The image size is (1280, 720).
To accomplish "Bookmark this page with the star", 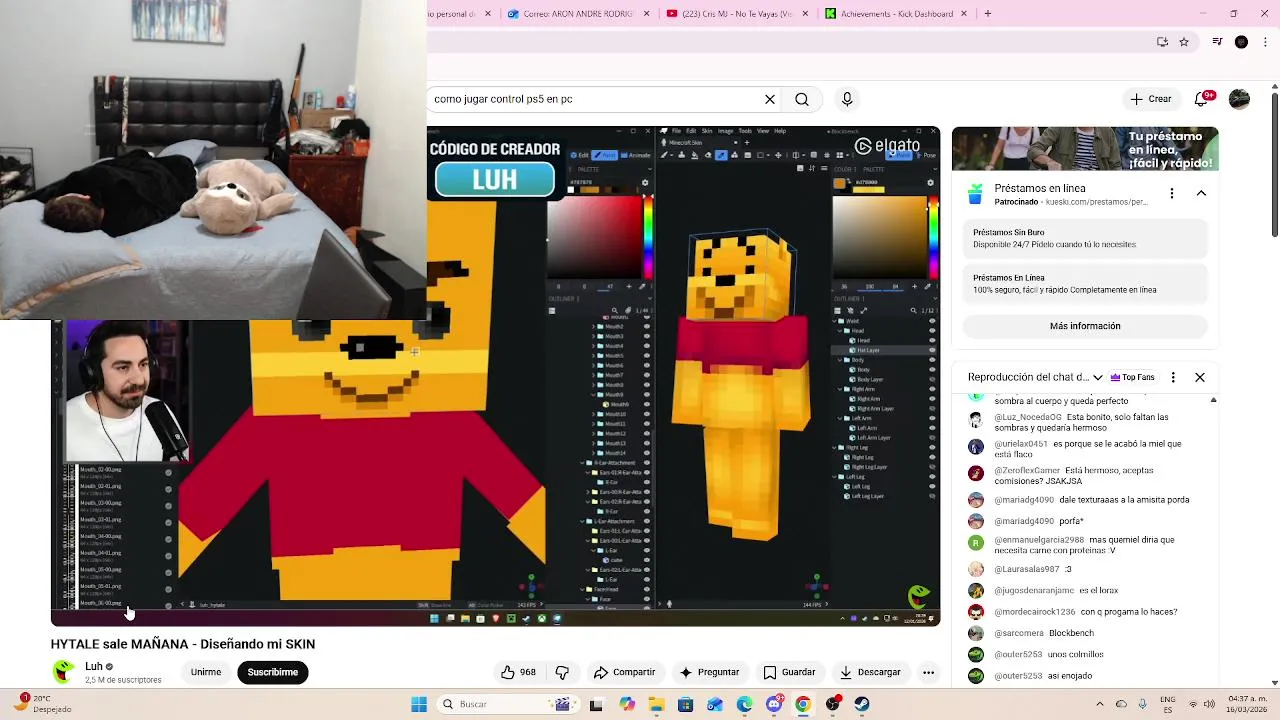I will pyautogui.click(x=1184, y=42).
